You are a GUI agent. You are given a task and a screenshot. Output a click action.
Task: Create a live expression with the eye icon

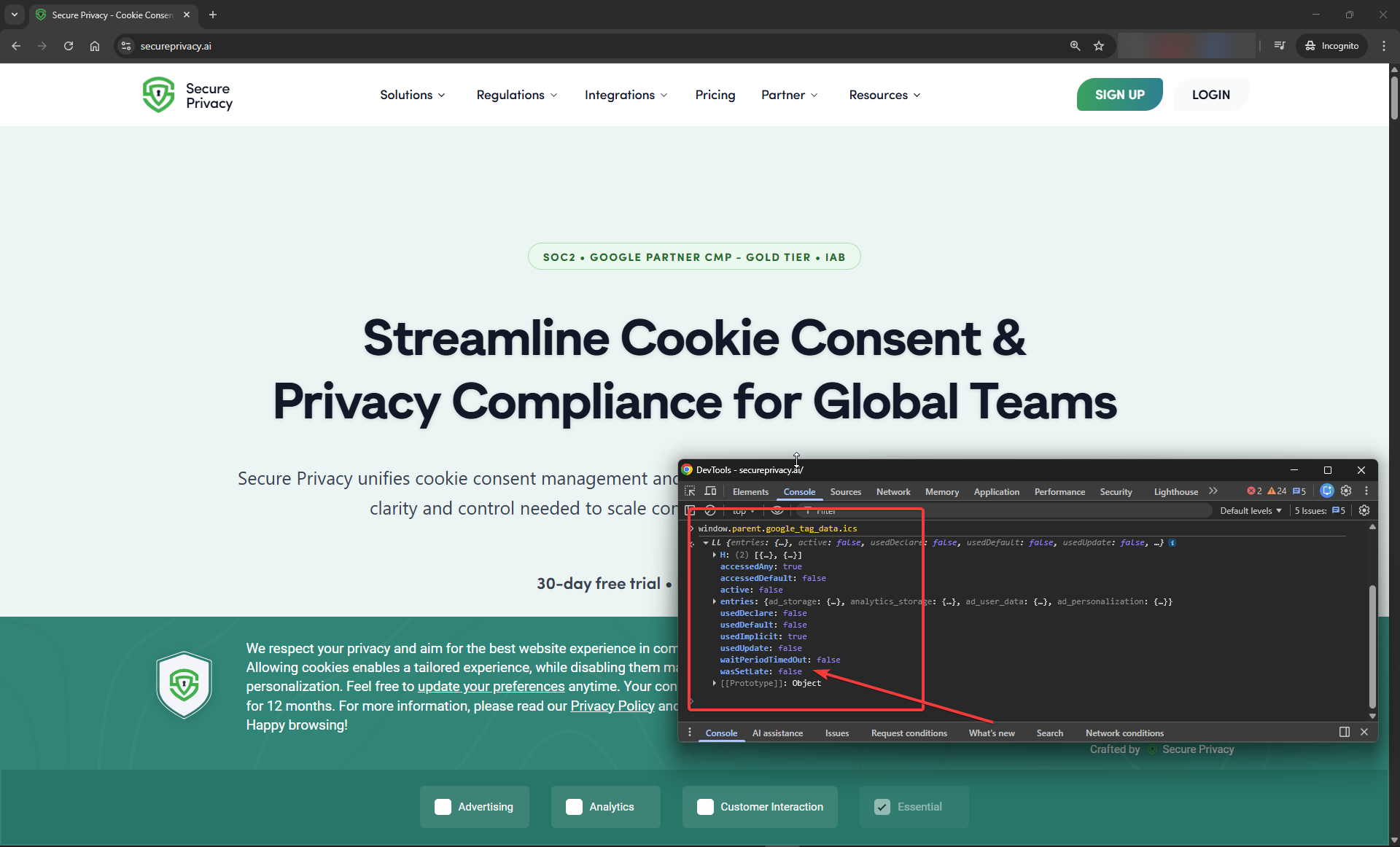point(777,510)
